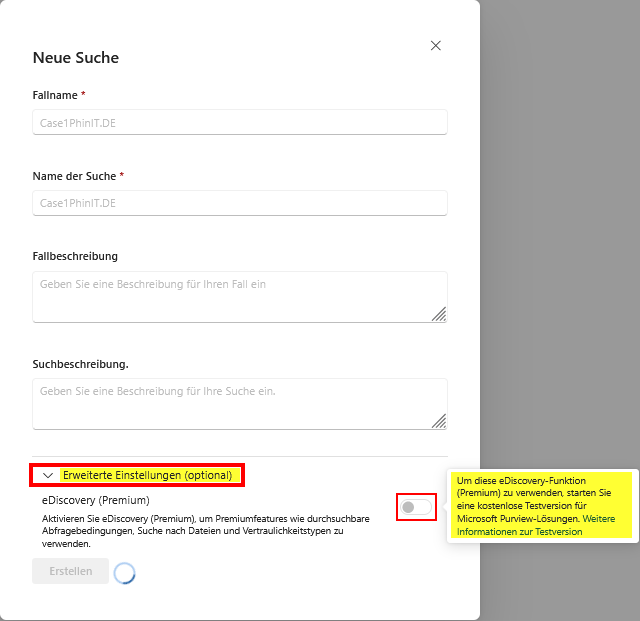Click the Suchbeschreibung label
Screen dimensions: 640x621
point(80,364)
